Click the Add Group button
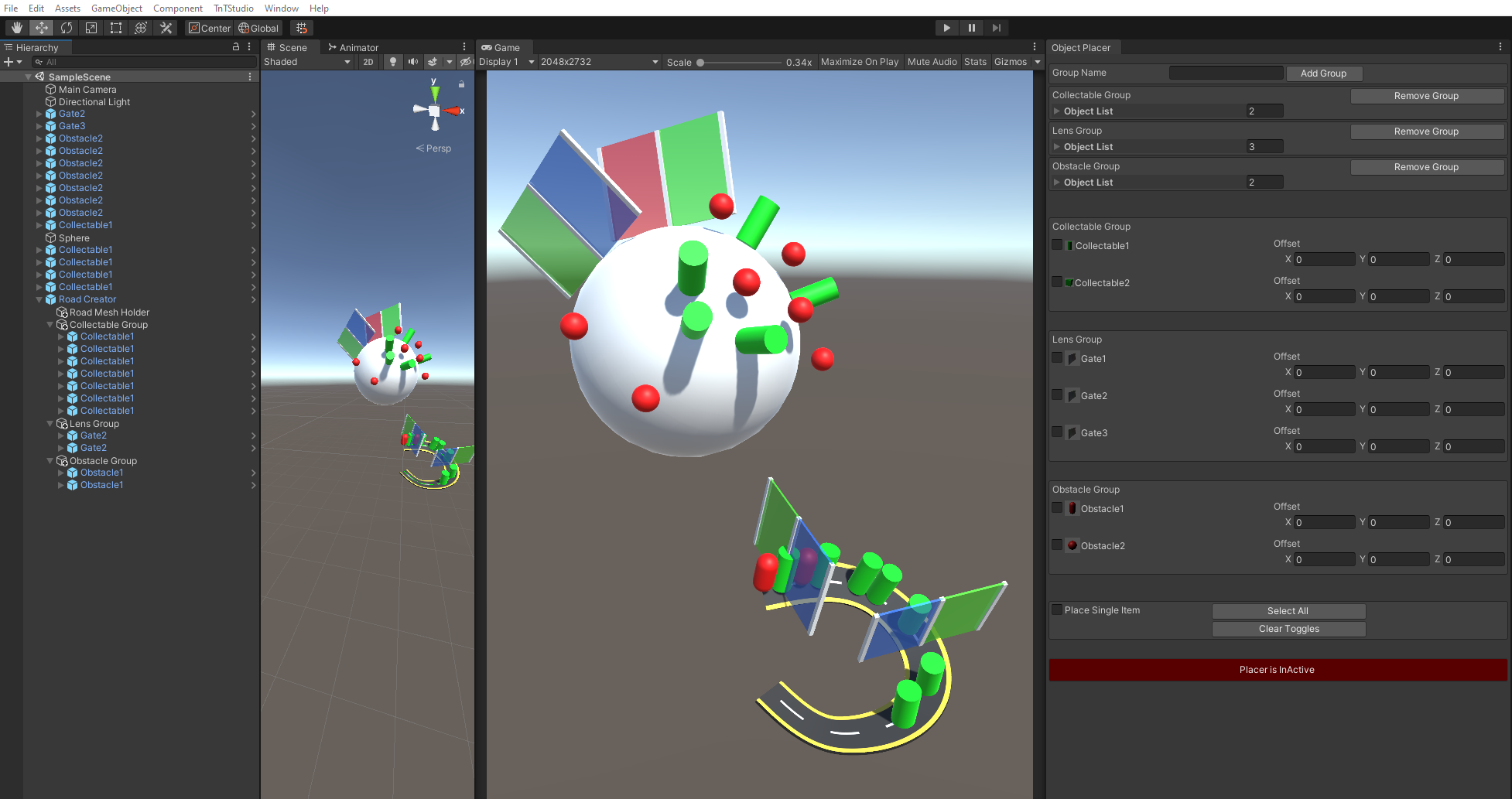The image size is (1512, 799). 1324,73
